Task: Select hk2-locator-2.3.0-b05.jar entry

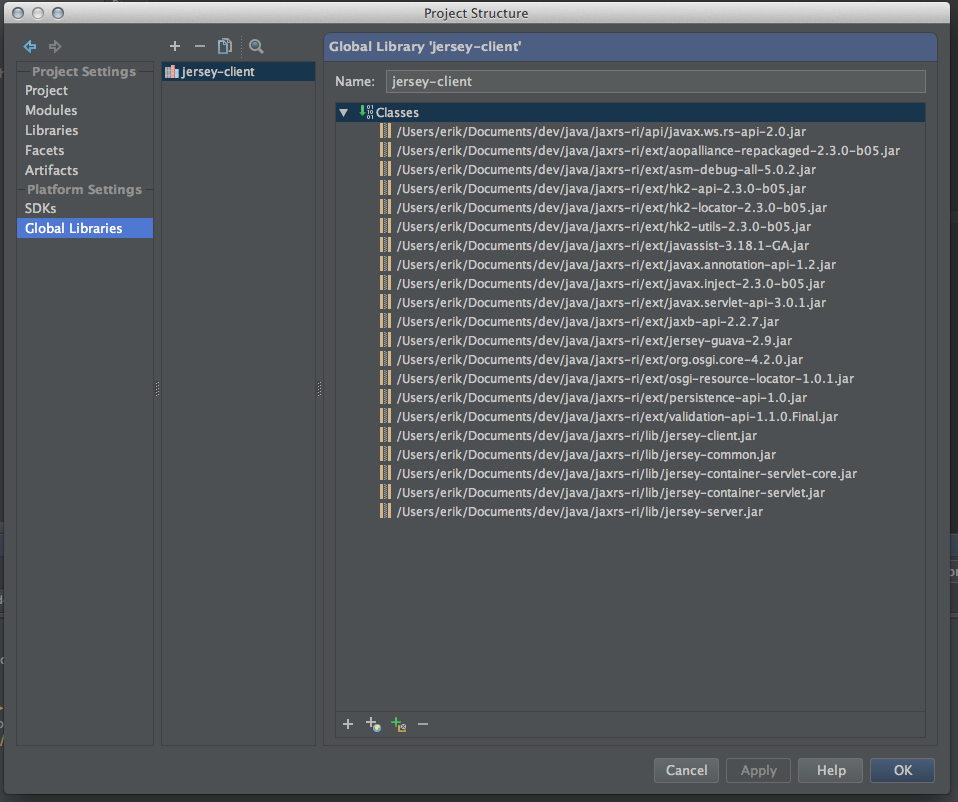Action: pyautogui.click(x=612, y=207)
